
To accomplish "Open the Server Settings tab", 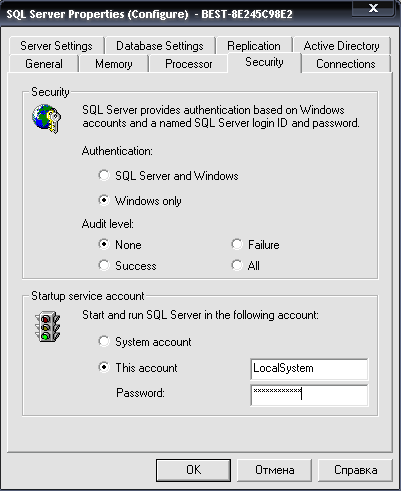I will [56, 46].
